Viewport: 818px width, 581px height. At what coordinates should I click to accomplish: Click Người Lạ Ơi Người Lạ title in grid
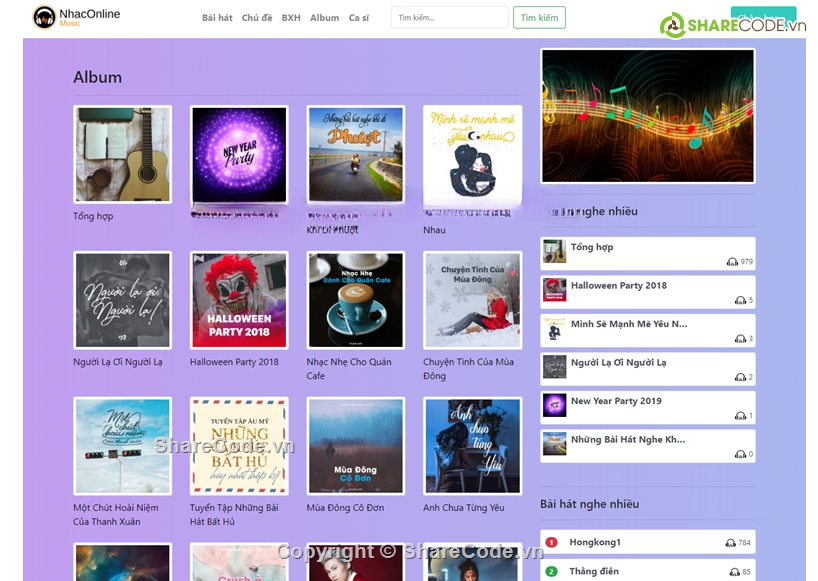tap(118, 362)
